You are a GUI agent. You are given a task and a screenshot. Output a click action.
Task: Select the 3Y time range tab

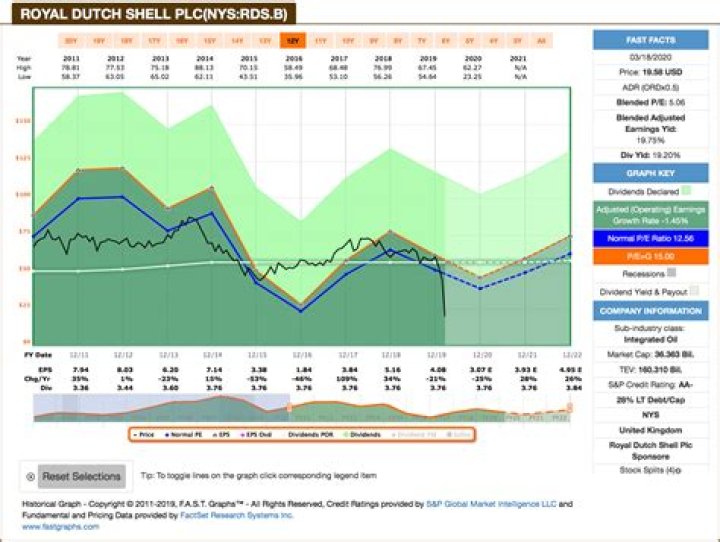click(517, 41)
